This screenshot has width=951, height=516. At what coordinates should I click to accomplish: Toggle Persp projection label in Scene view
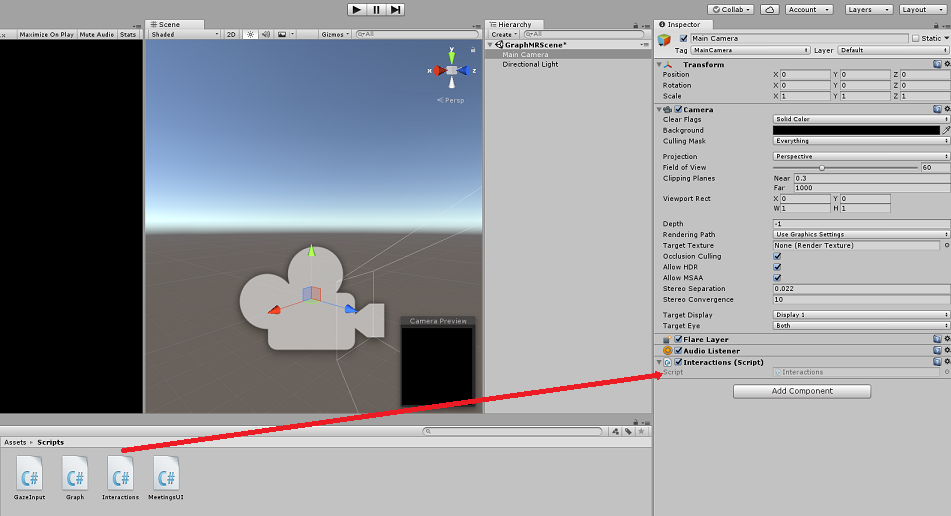pyautogui.click(x=451, y=101)
